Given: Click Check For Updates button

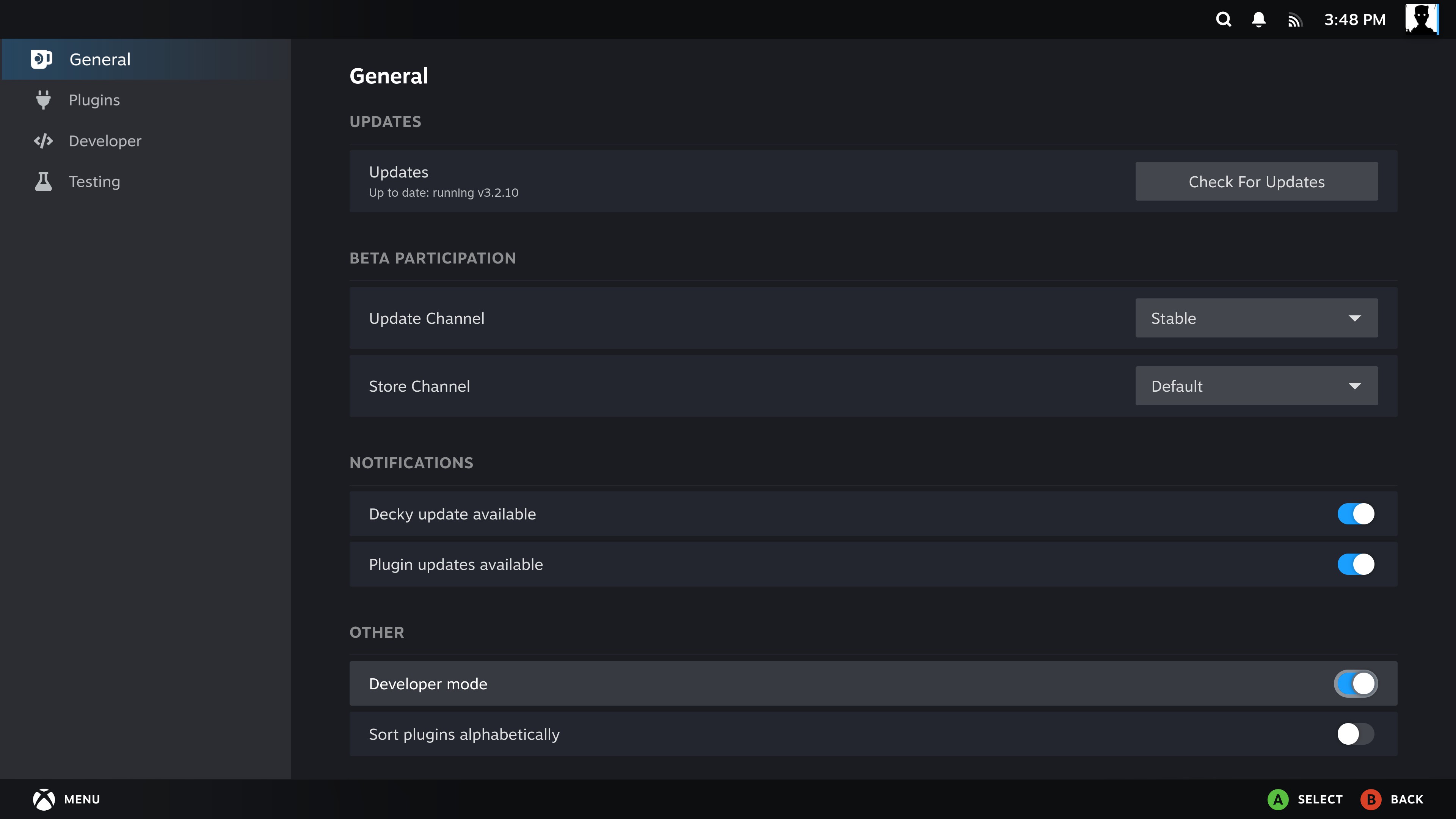Looking at the screenshot, I should pos(1257,182).
